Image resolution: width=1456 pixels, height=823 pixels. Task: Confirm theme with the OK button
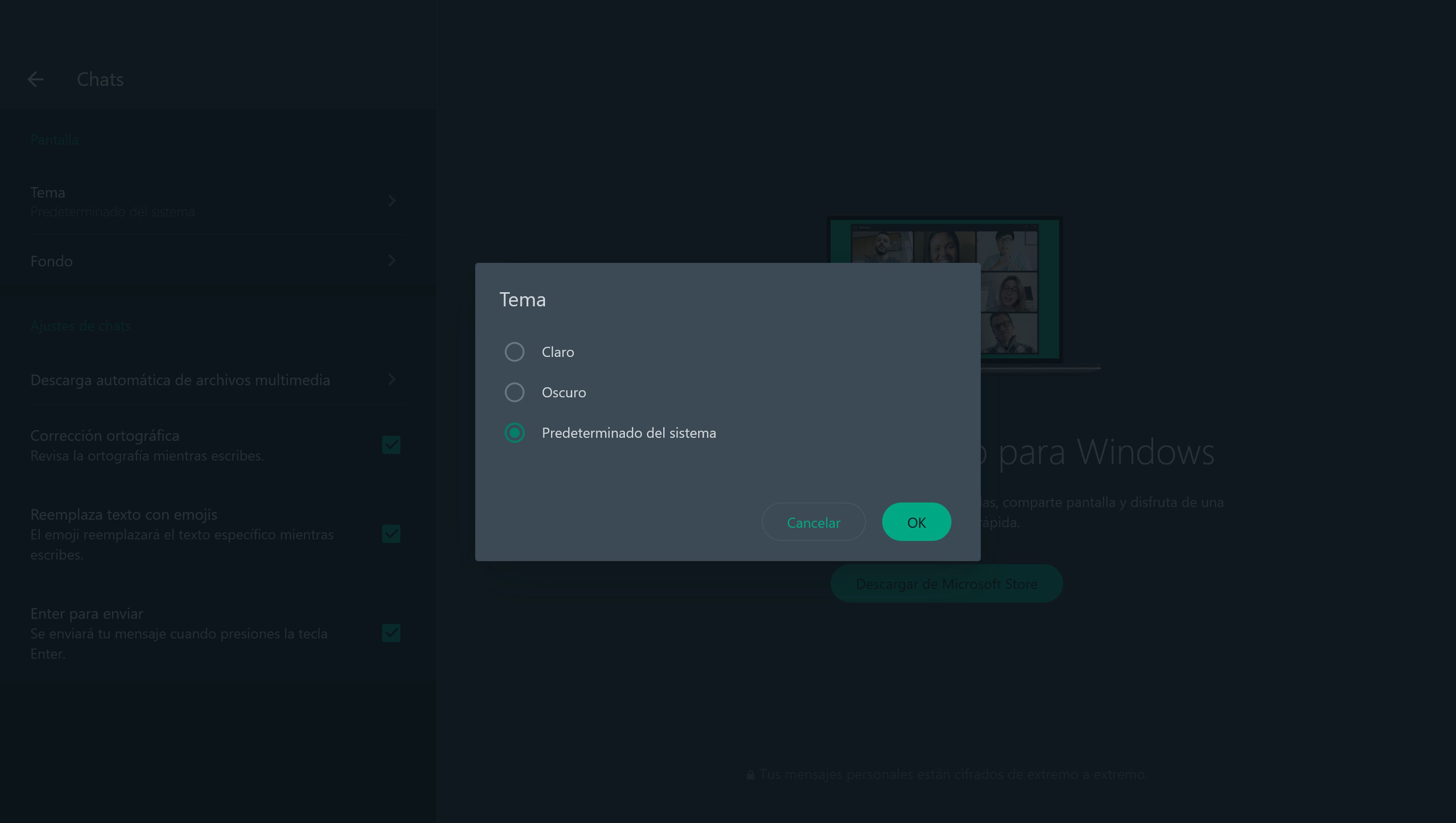click(916, 522)
